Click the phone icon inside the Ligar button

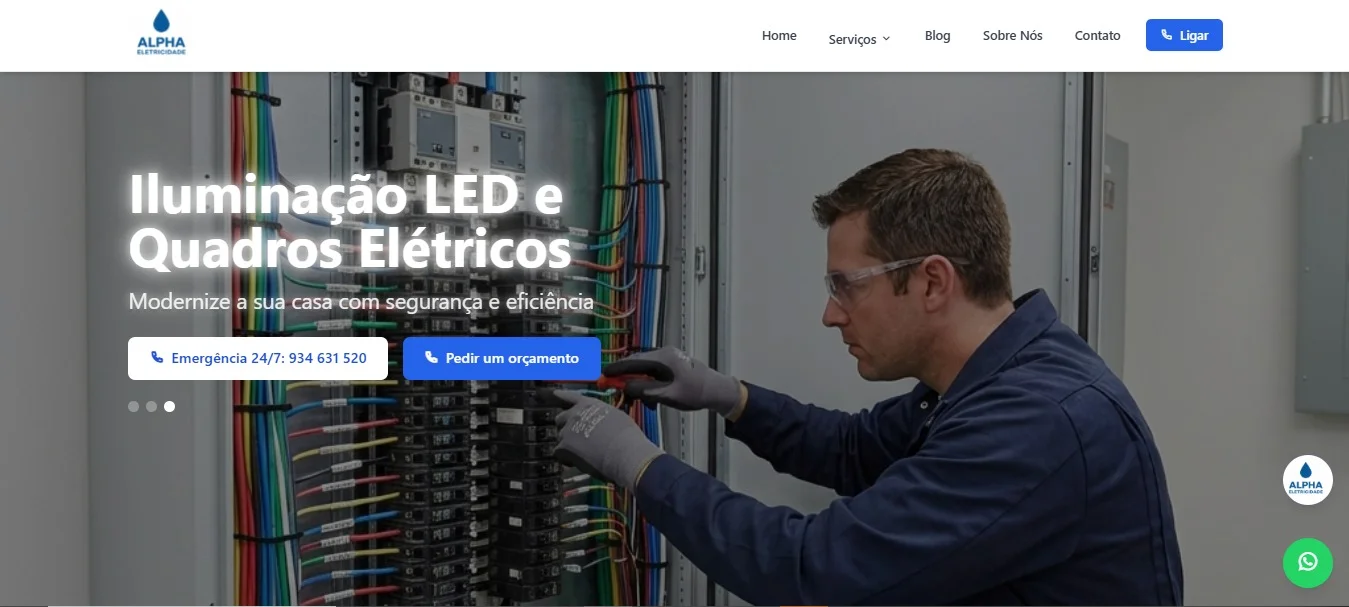coord(1166,35)
